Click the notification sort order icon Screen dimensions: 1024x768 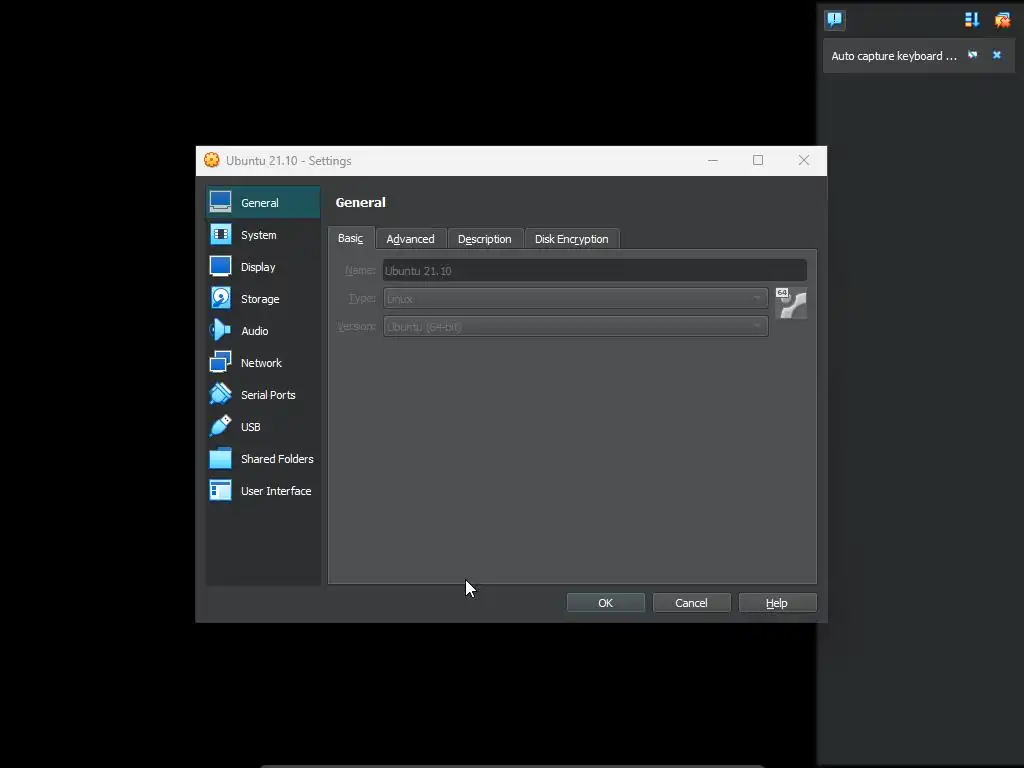pyautogui.click(x=972, y=20)
